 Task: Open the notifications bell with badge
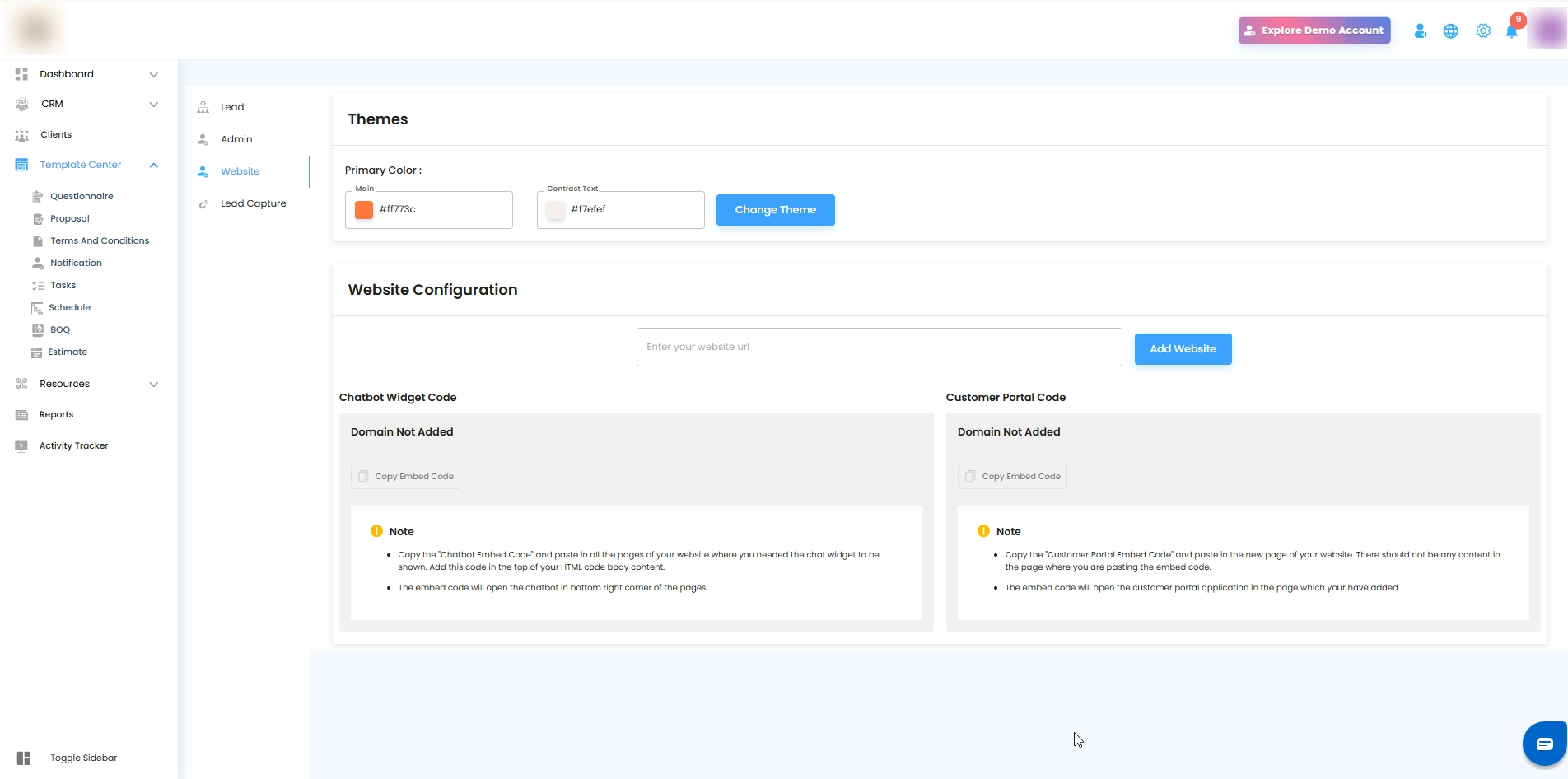point(1513,30)
